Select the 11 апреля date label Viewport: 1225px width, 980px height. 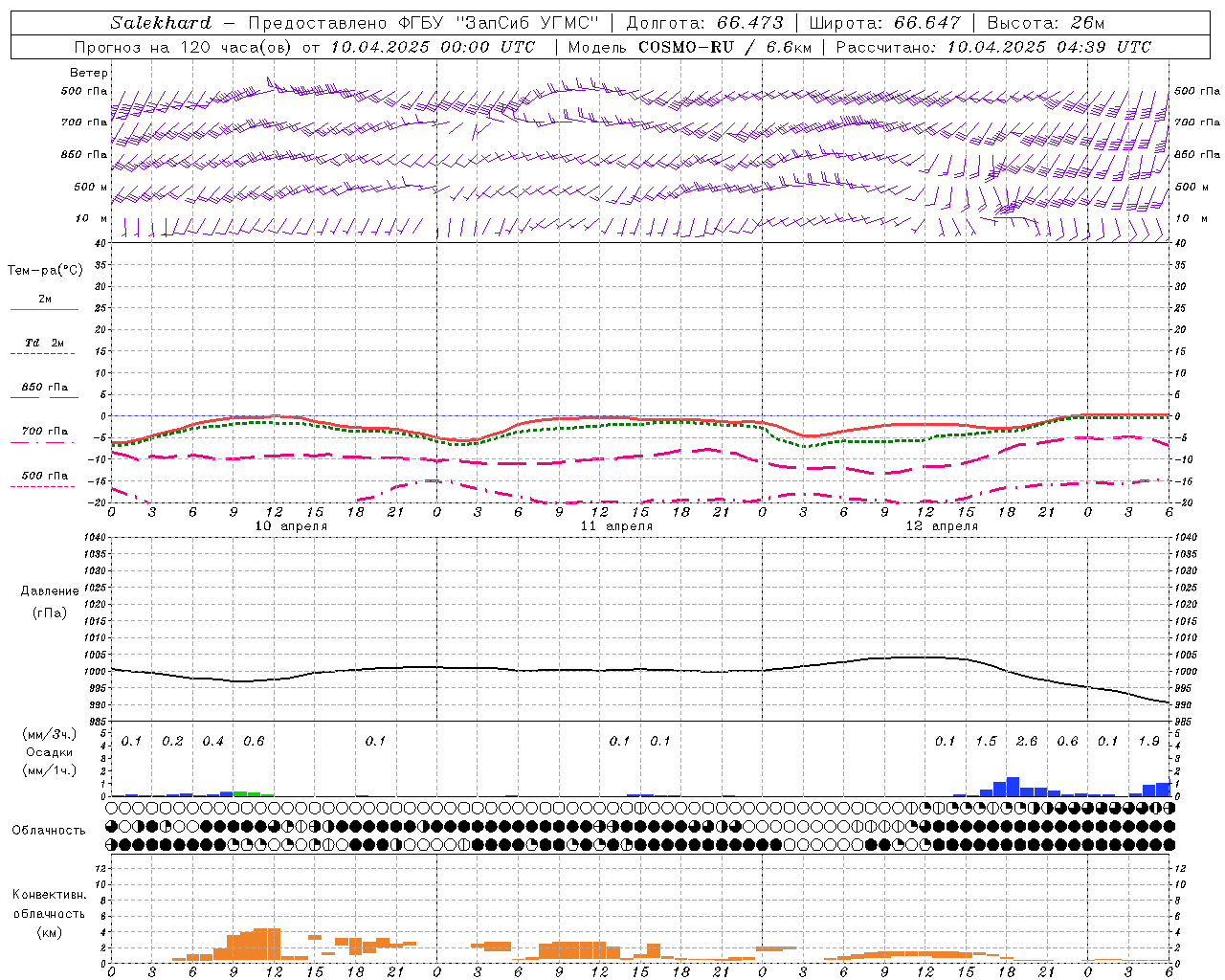pyautogui.click(x=616, y=526)
